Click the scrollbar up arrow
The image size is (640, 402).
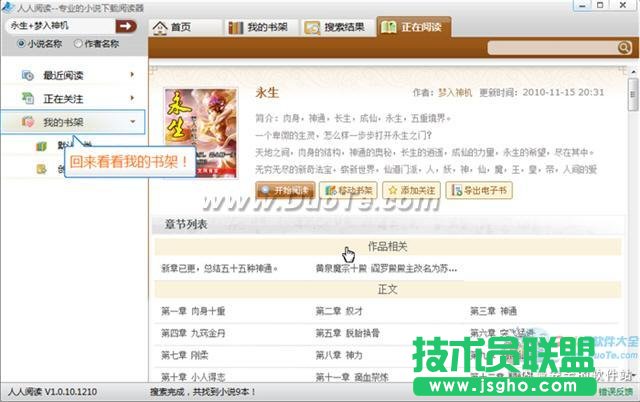tap(633, 71)
